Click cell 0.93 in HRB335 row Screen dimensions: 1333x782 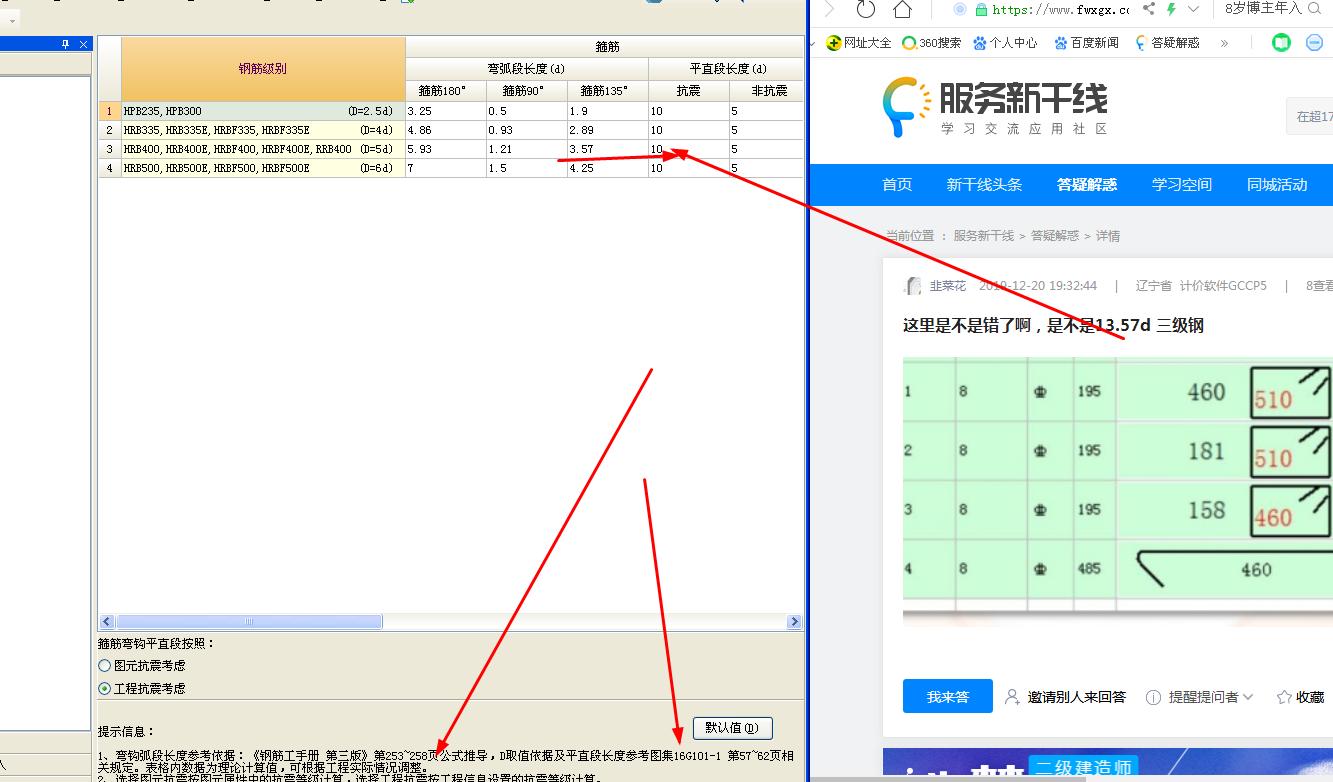(x=526, y=130)
